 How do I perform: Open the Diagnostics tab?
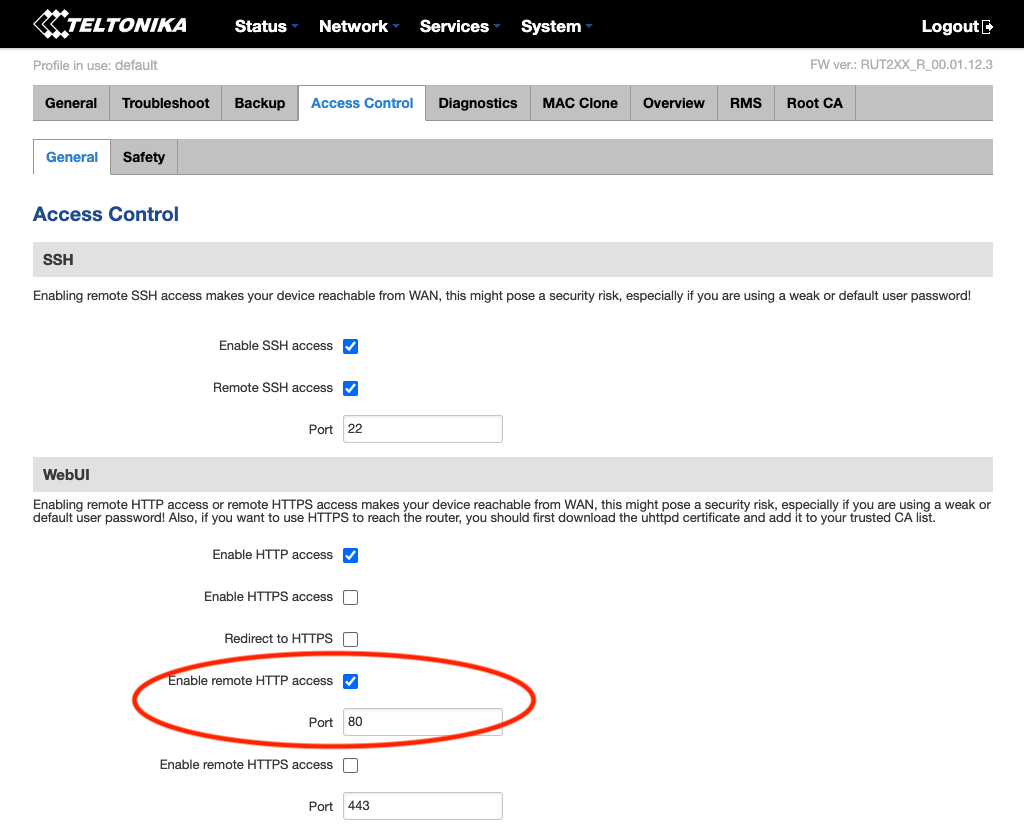tap(477, 102)
